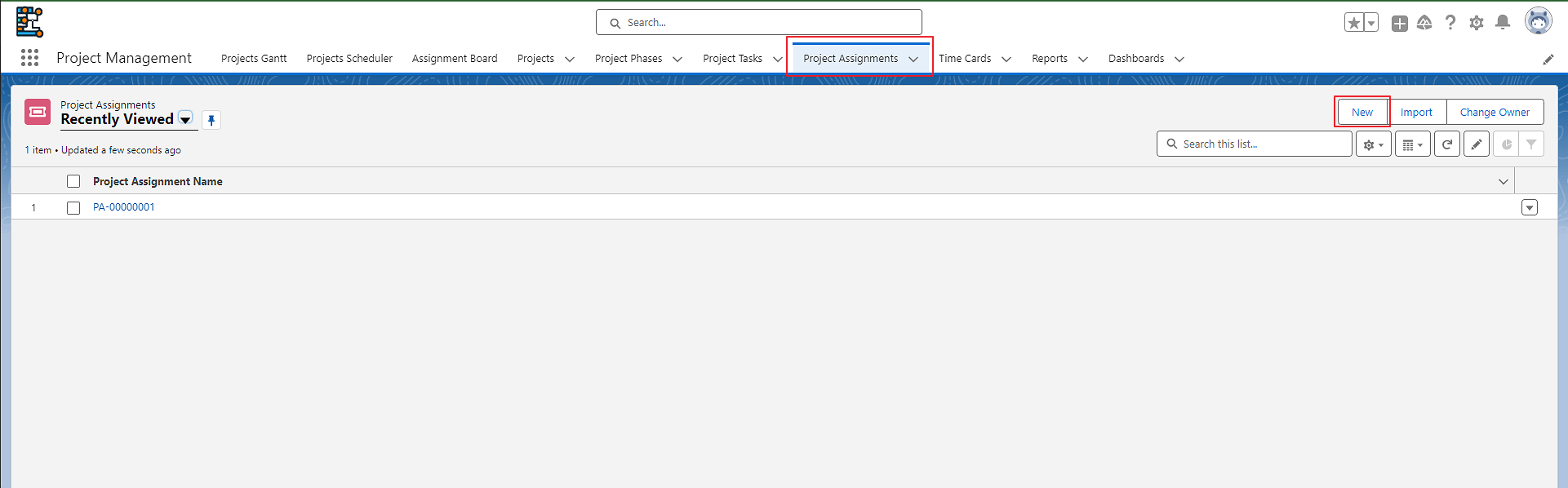This screenshot has width=1568, height=488.
Task: Open the Global Actions plus icon
Action: coord(1399,24)
